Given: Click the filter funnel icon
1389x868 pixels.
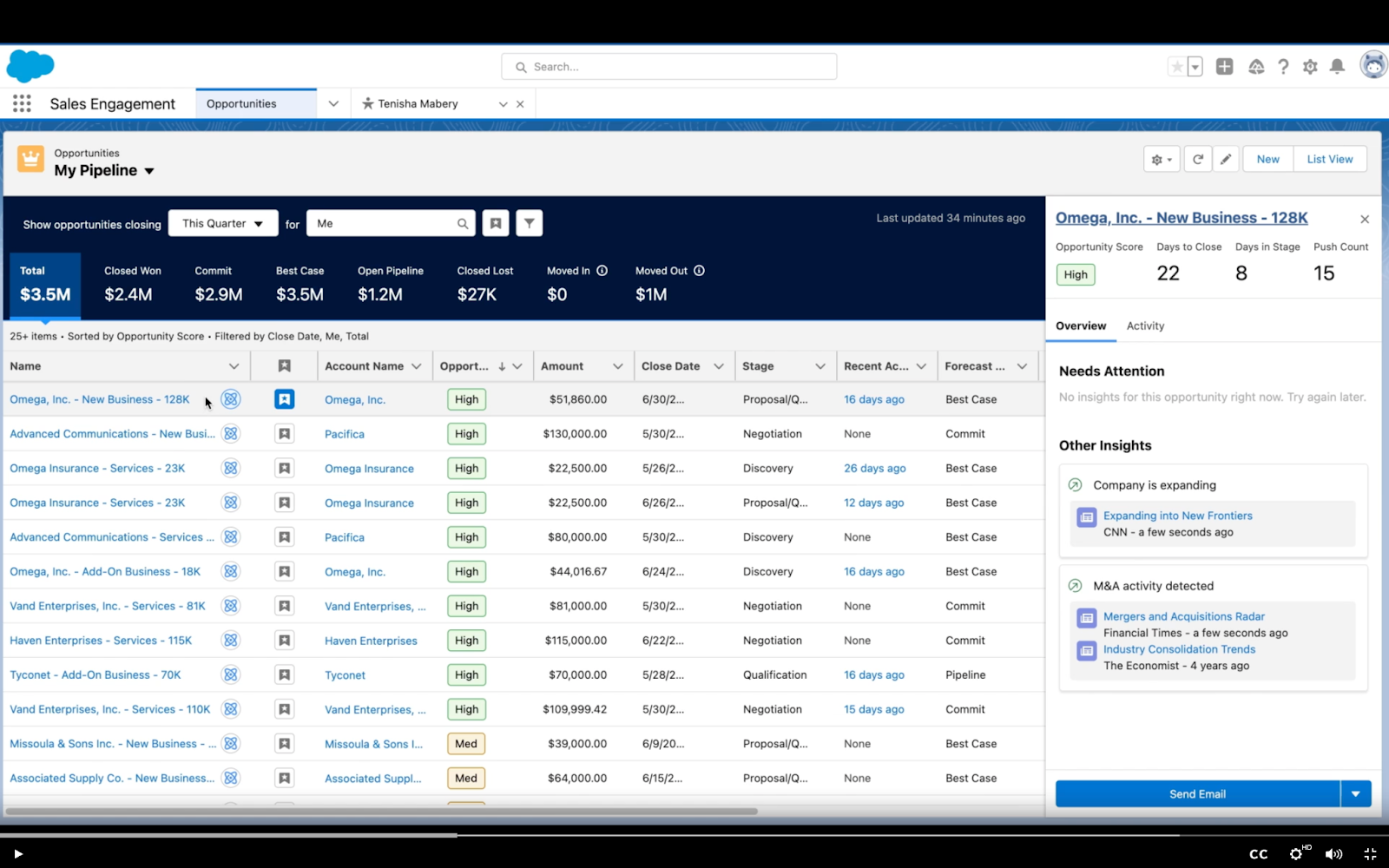Looking at the screenshot, I should tap(529, 223).
